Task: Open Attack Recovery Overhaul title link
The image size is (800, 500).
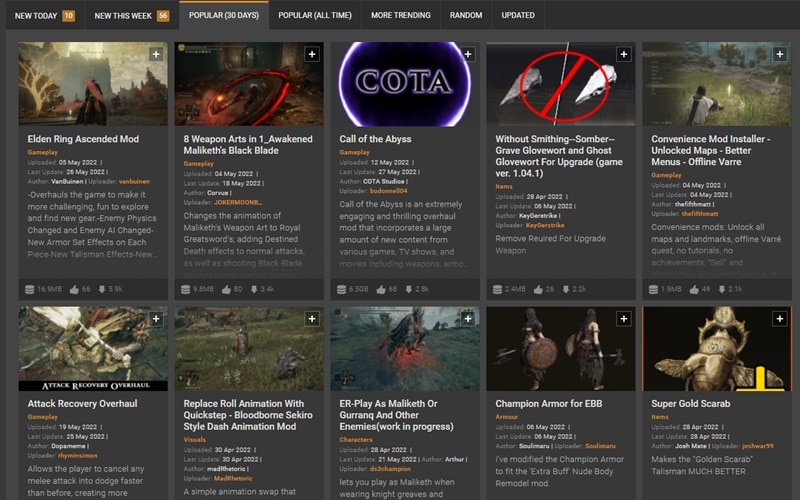Action: tap(82, 404)
